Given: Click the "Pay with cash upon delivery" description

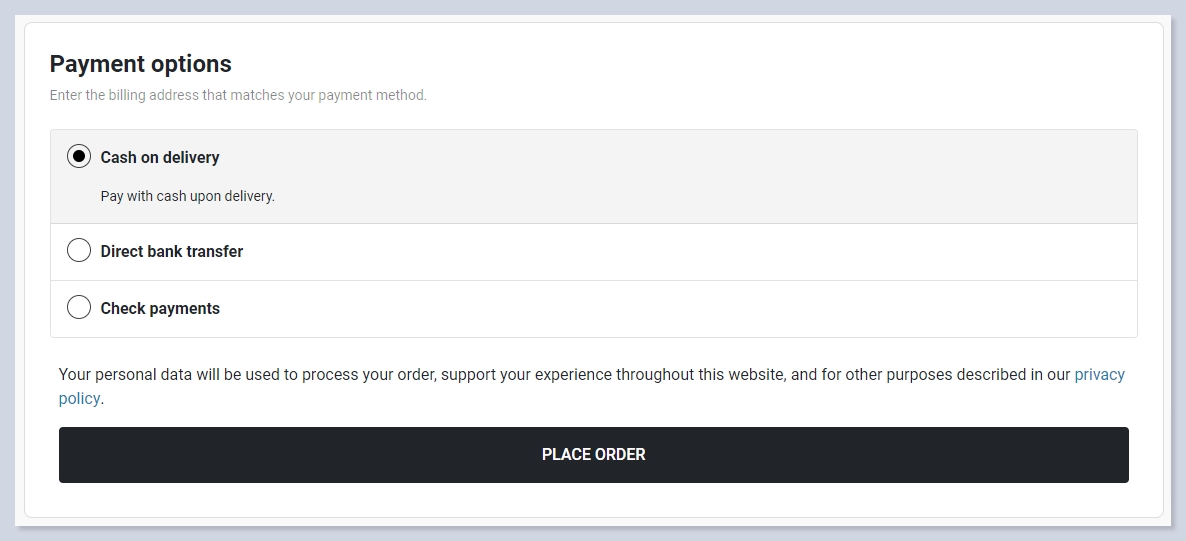Looking at the screenshot, I should tap(188, 196).
